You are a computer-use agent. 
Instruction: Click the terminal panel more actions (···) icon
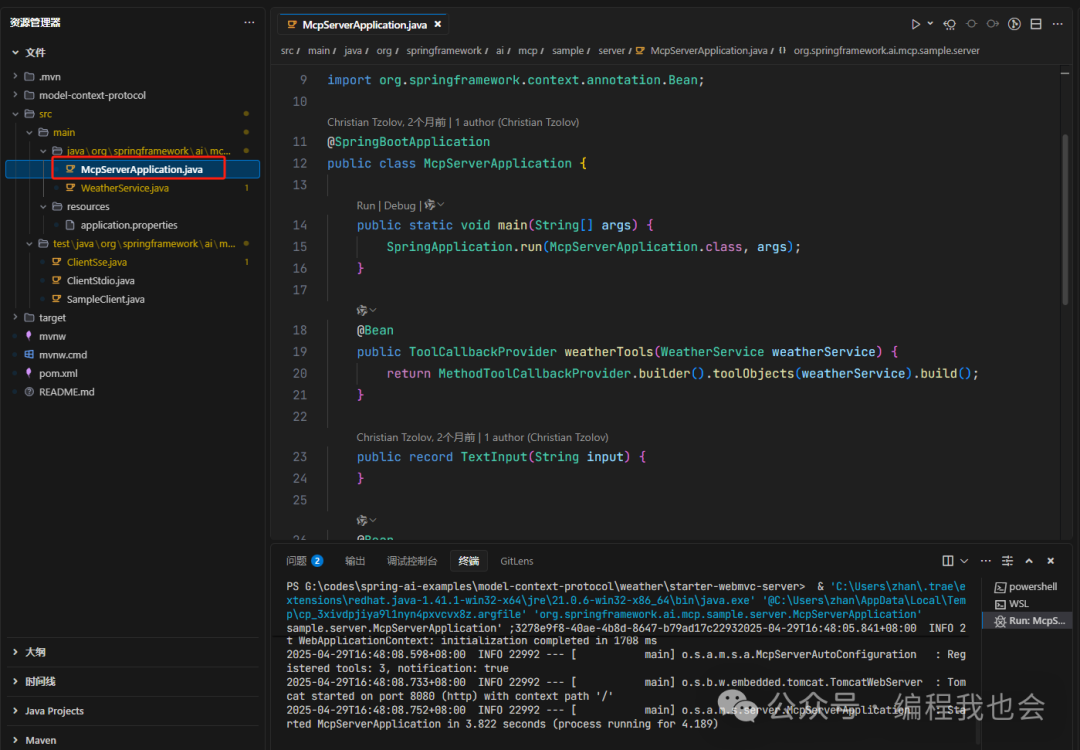(x=985, y=560)
